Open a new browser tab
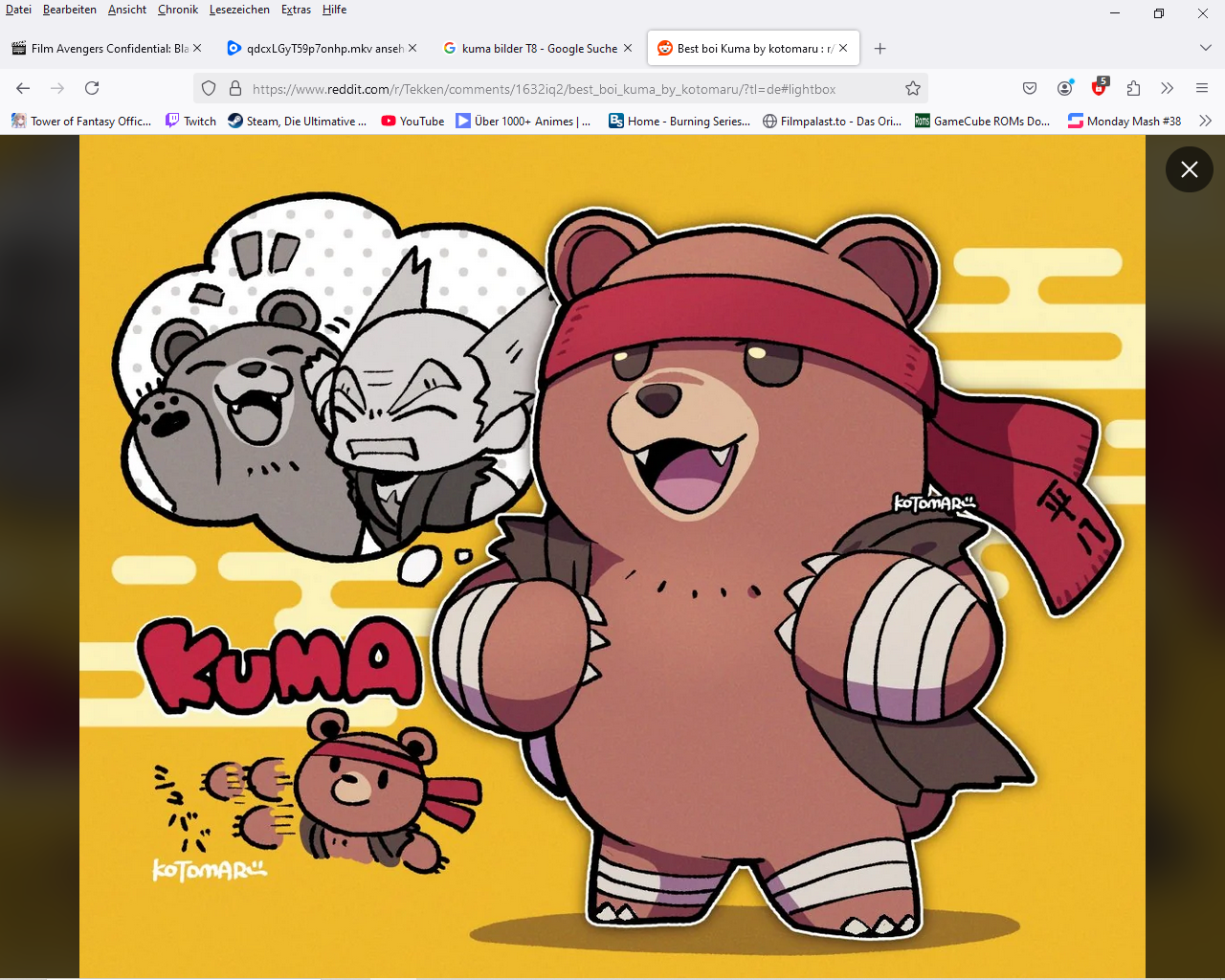Image resolution: width=1225 pixels, height=980 pixels. 880,48
